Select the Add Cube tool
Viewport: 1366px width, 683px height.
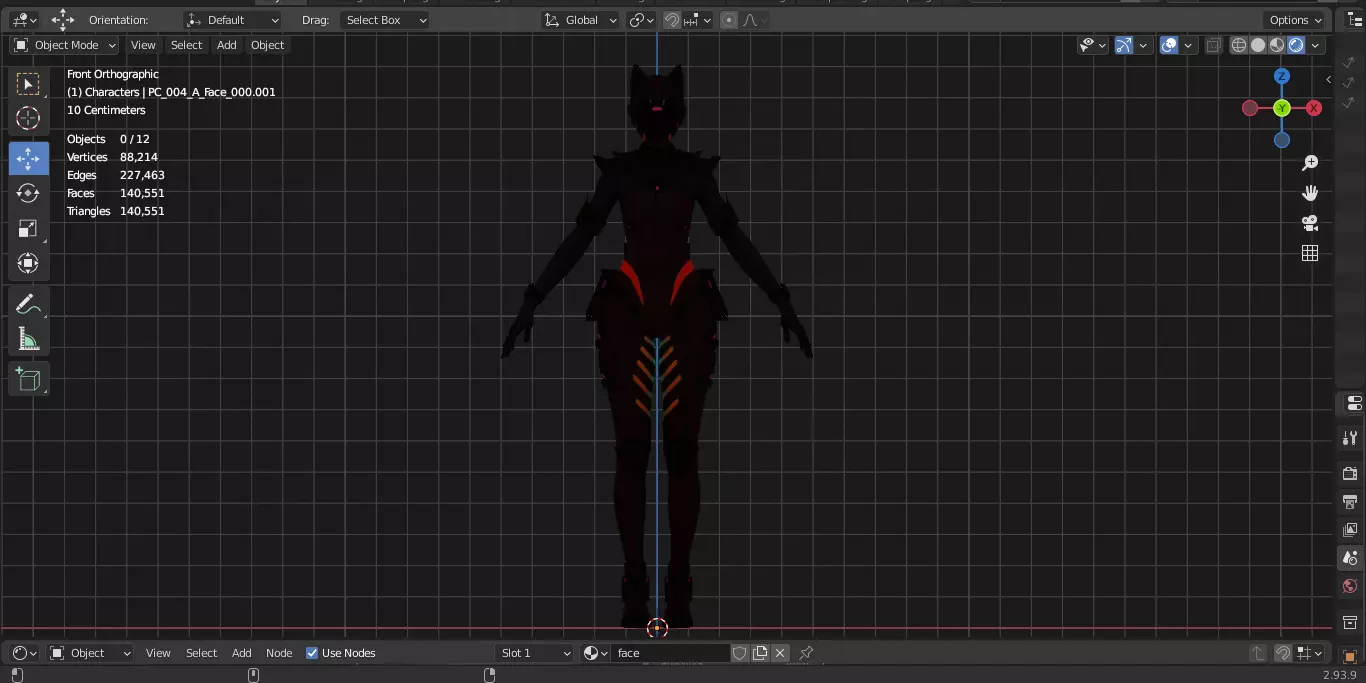[x=28, y=379]
